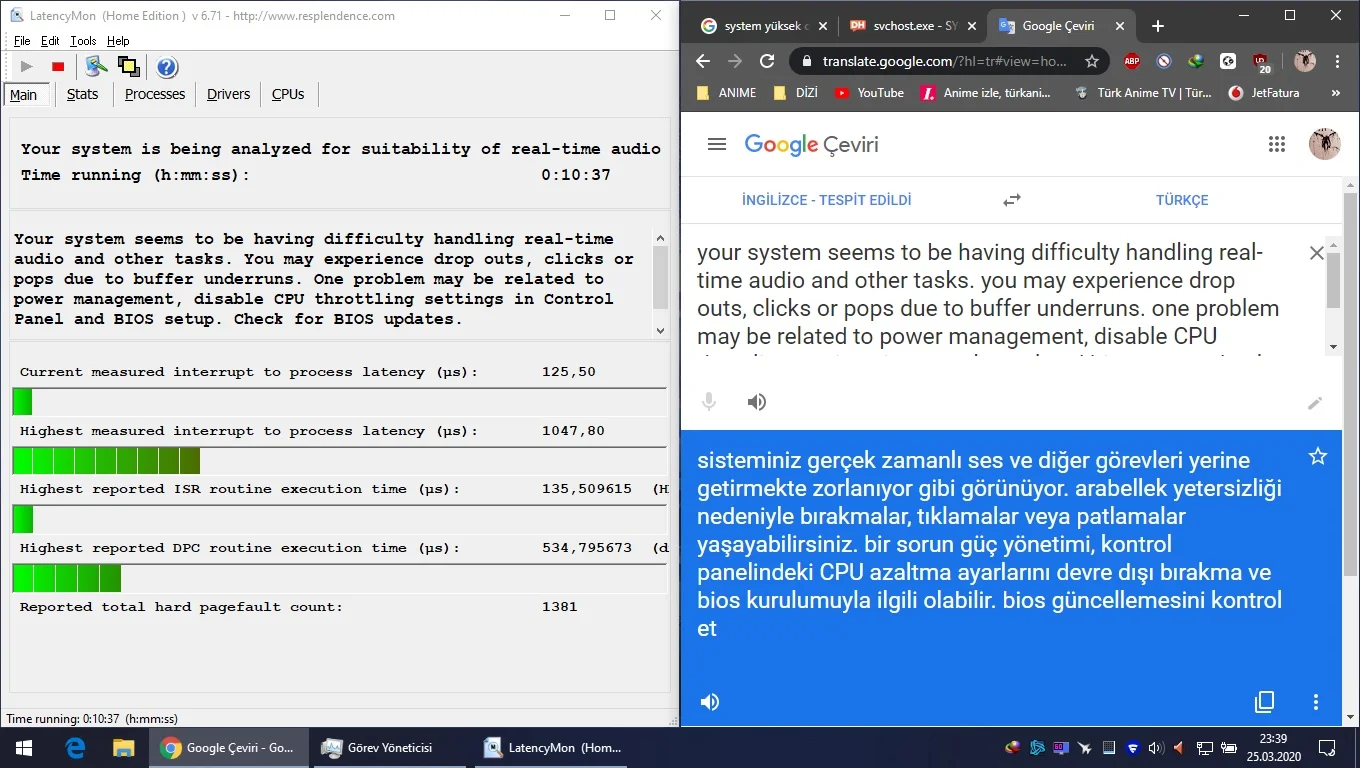Open the DİZİ bookmarks folder

795,93
